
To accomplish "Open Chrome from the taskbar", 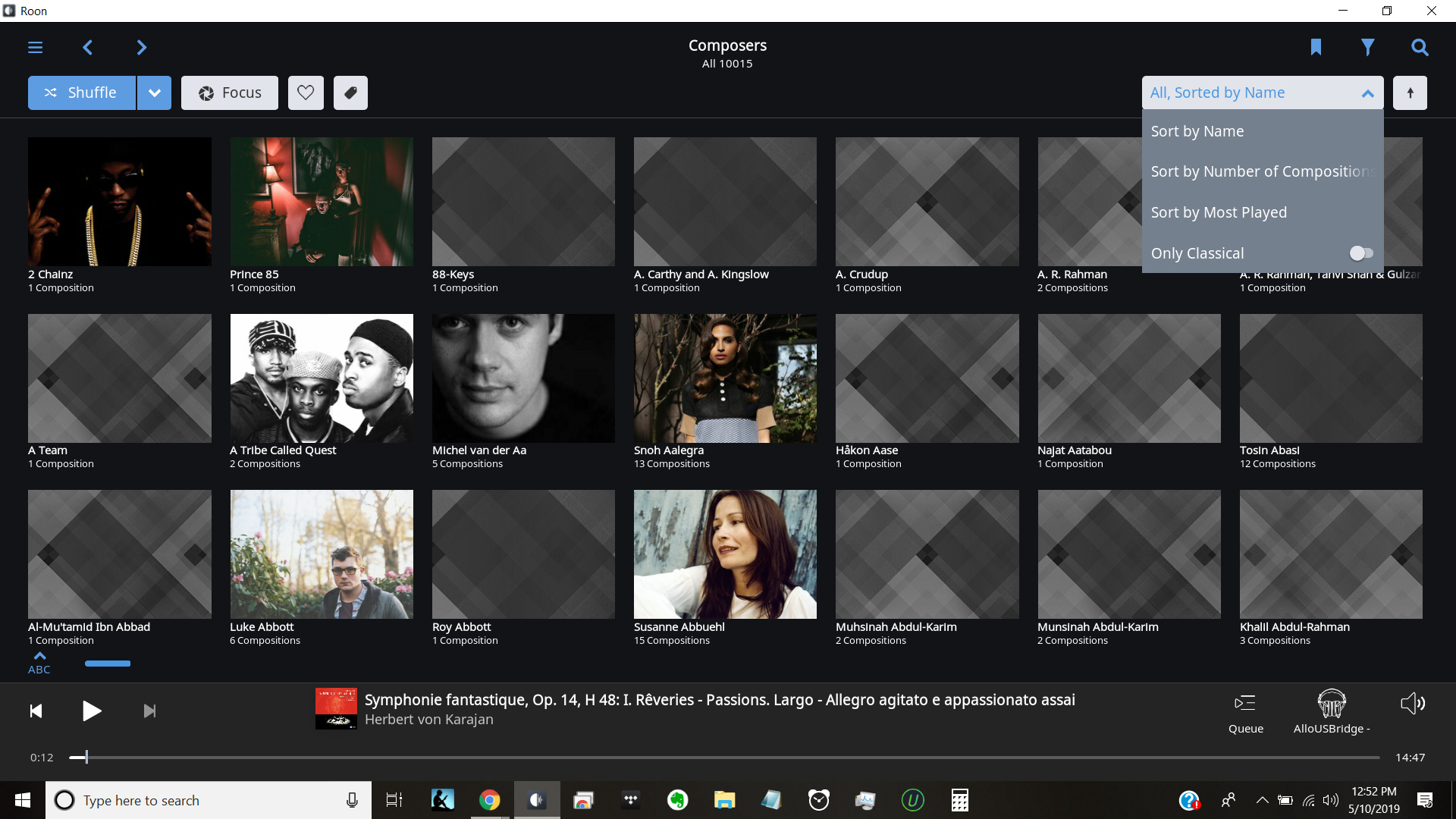I will 489,800.
